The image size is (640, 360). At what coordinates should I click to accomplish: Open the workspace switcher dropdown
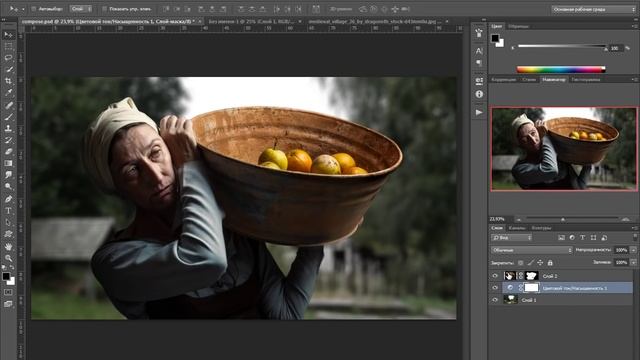point(593,9)
